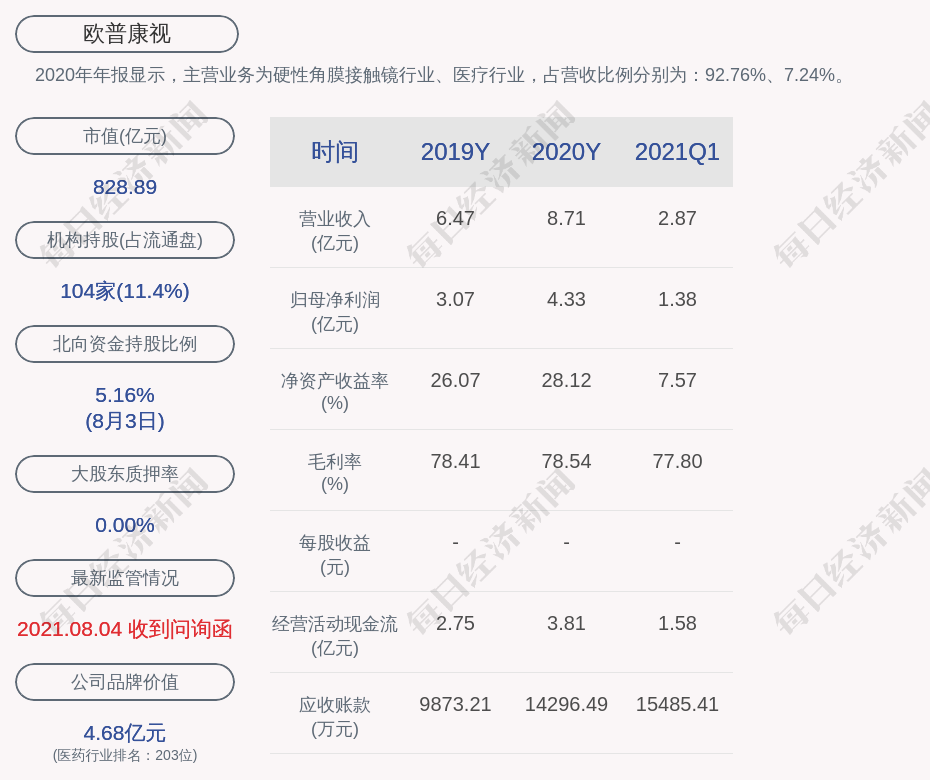
Task: Click the 2019Y column header
Action: 455,152
